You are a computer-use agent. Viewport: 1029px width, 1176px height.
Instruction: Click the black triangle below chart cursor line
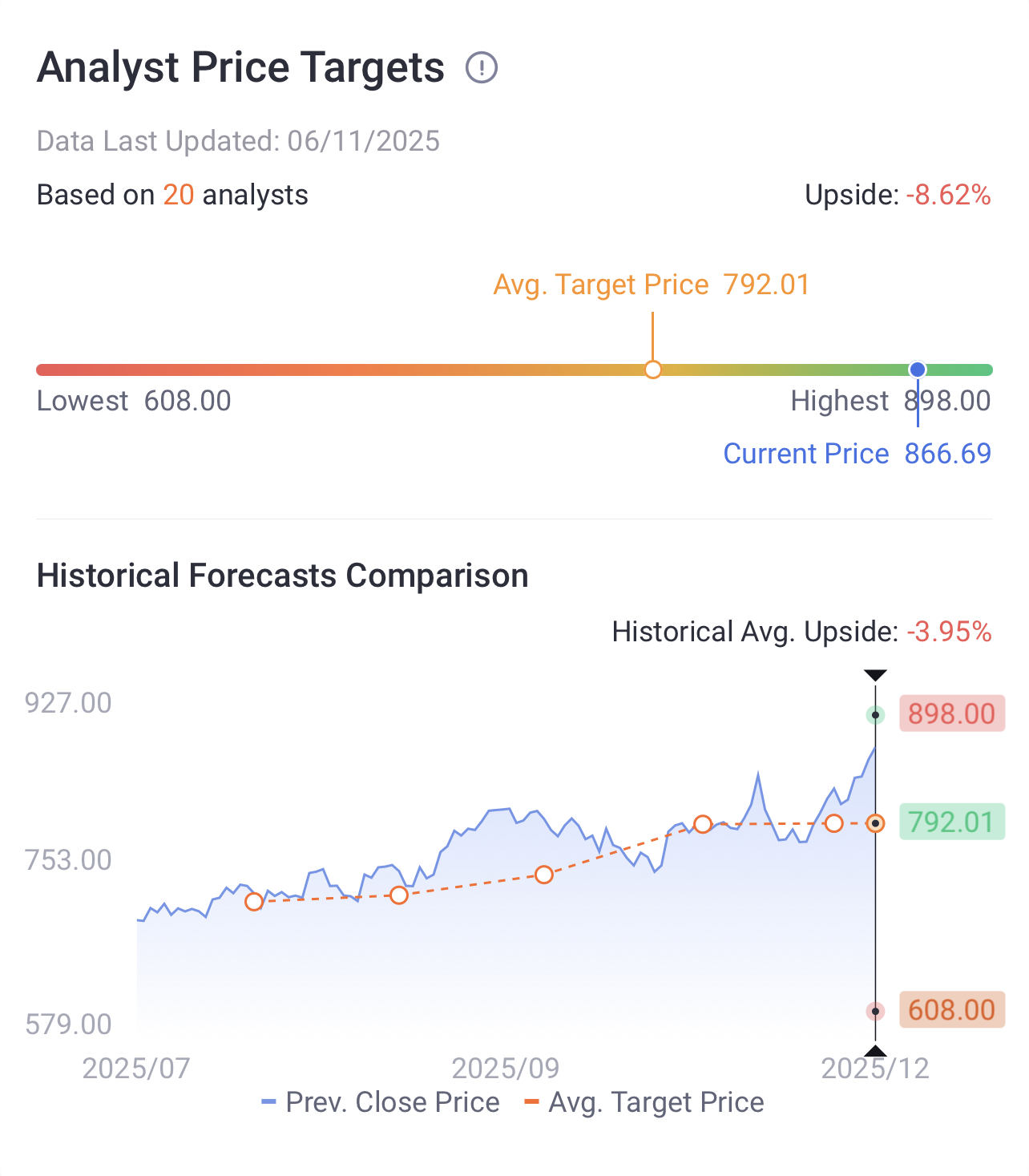875,1051
